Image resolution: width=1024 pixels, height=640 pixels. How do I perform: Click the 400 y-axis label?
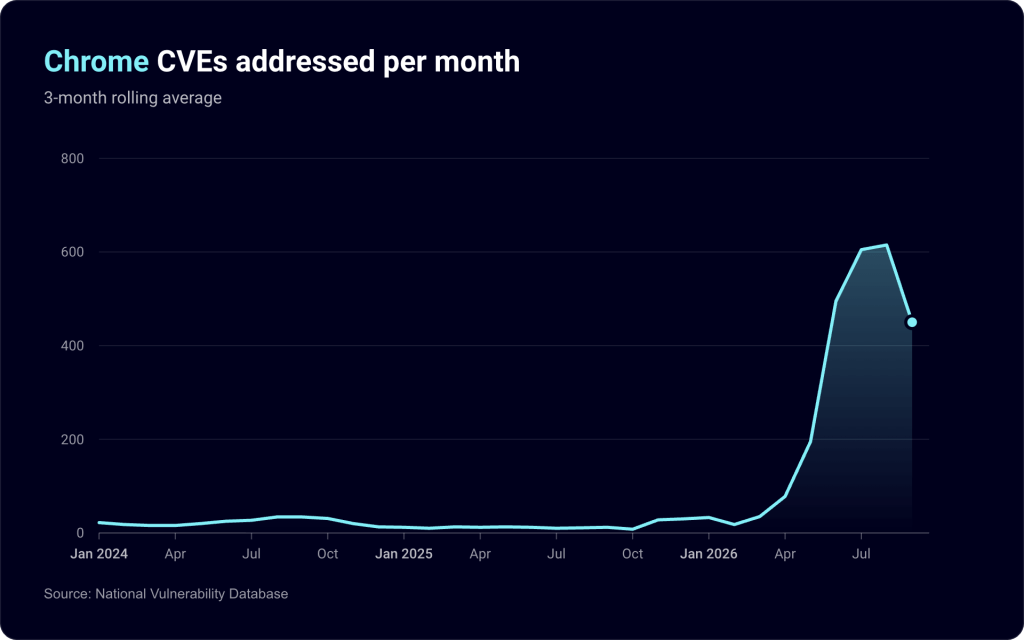coord(73,345)
